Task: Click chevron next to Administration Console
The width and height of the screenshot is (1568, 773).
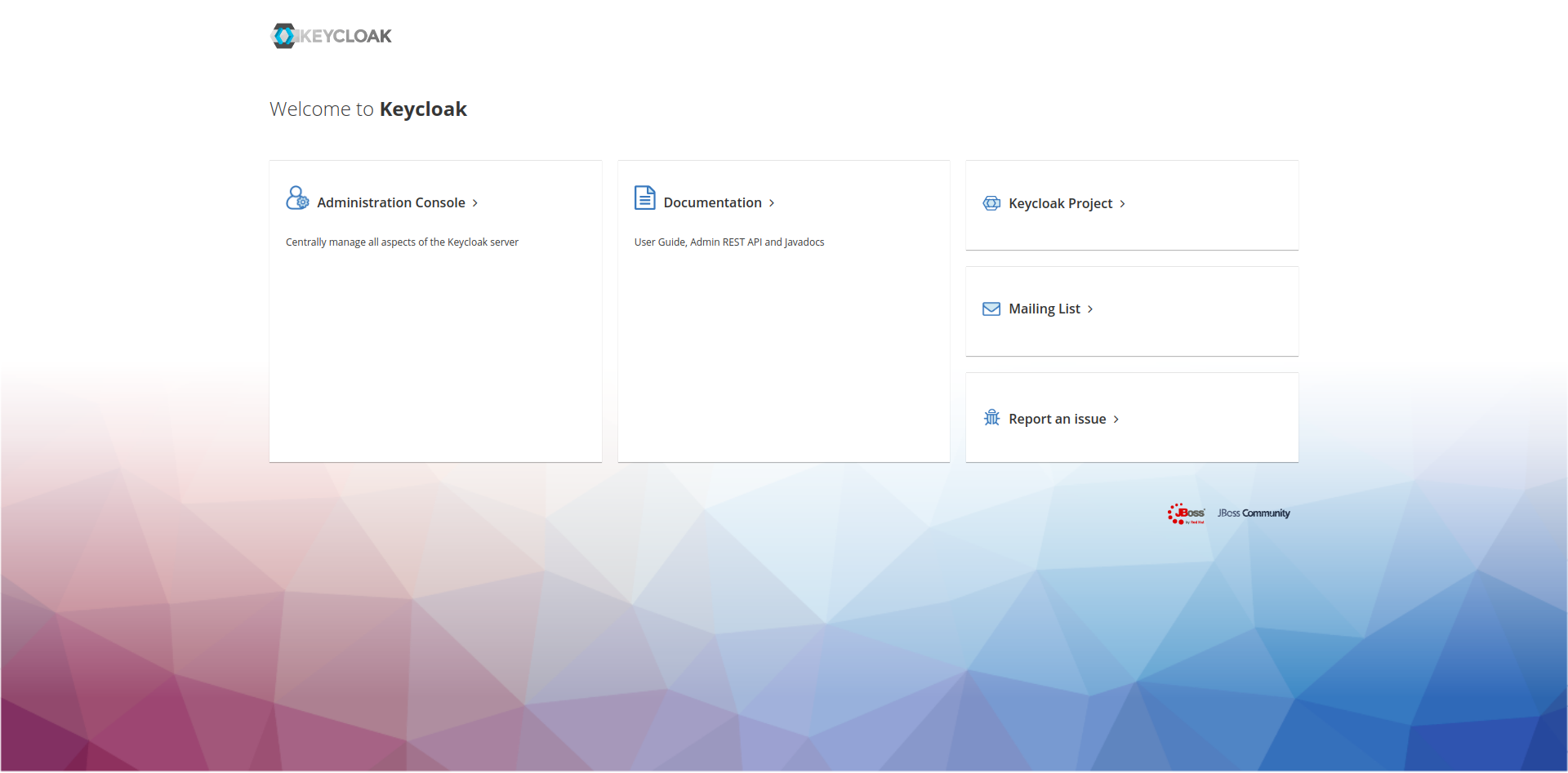Action: 475,203
